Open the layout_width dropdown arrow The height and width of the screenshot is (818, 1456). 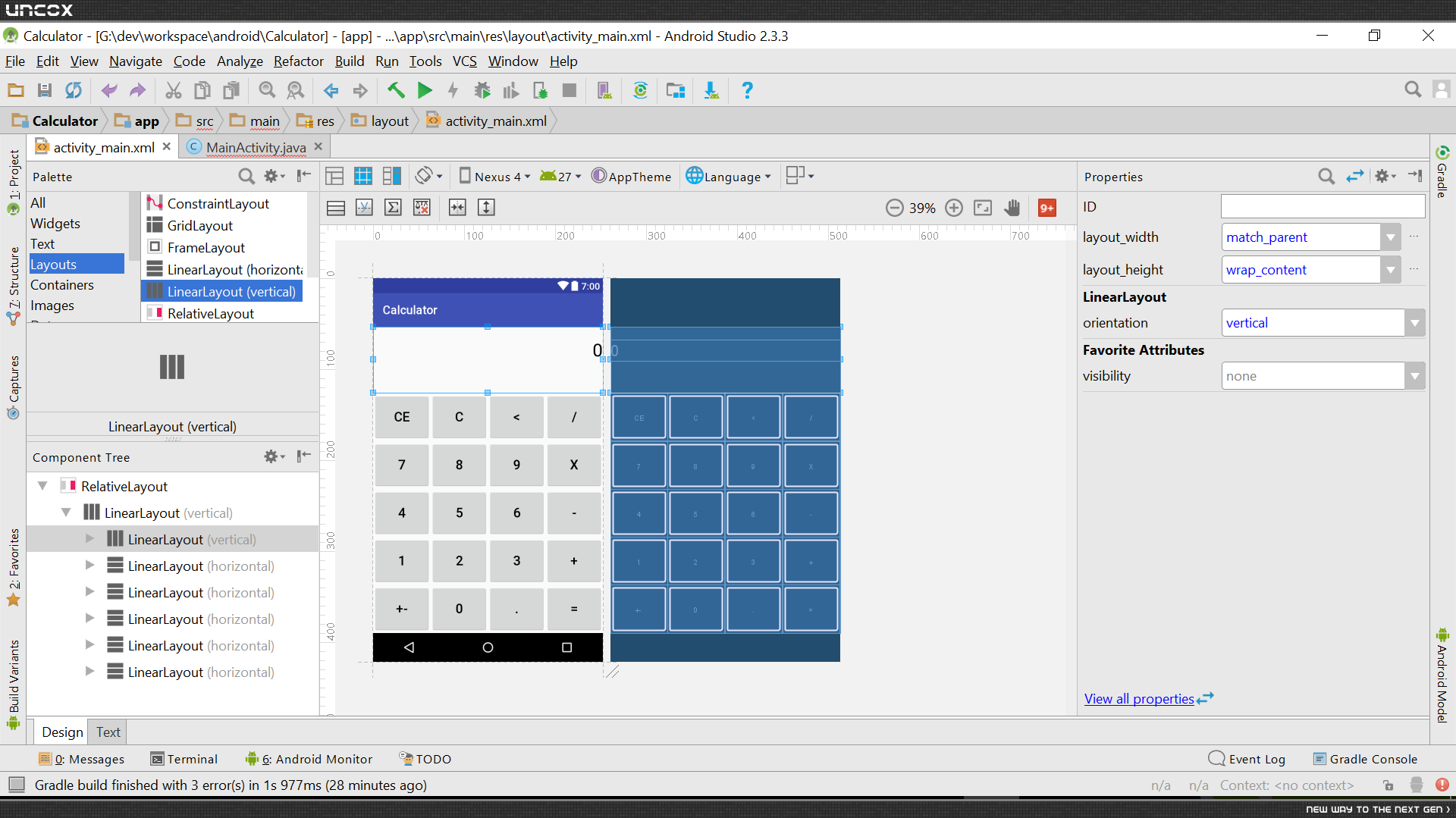(1390, 237)
